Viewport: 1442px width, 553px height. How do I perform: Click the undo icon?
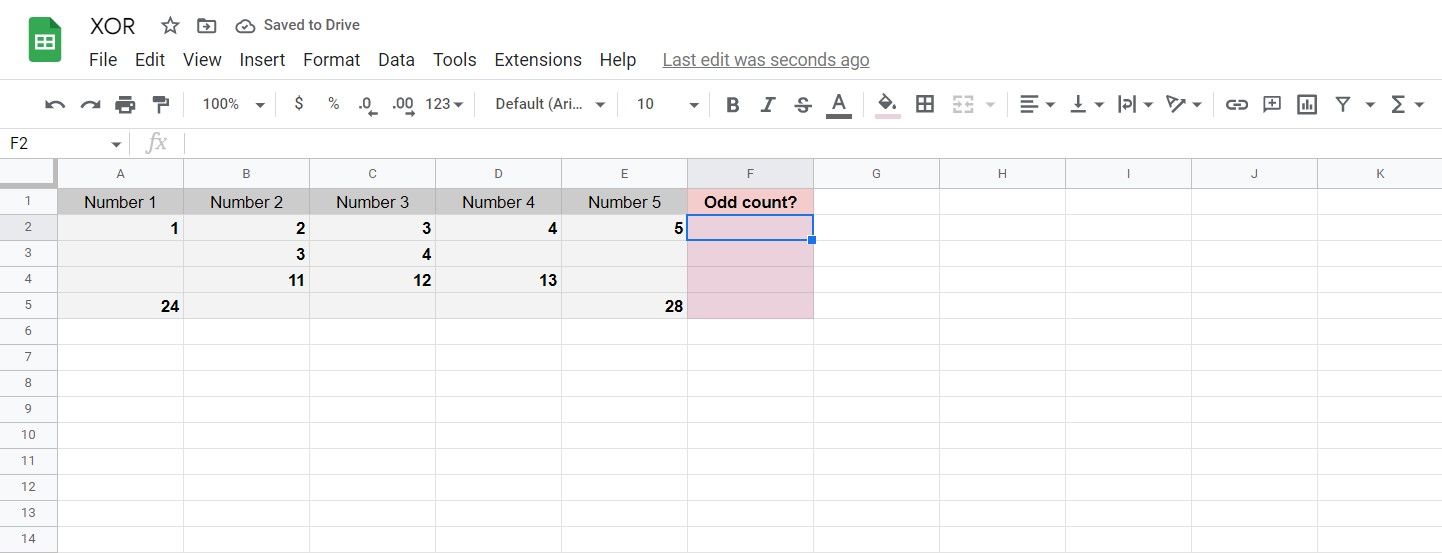coord(56,104)
